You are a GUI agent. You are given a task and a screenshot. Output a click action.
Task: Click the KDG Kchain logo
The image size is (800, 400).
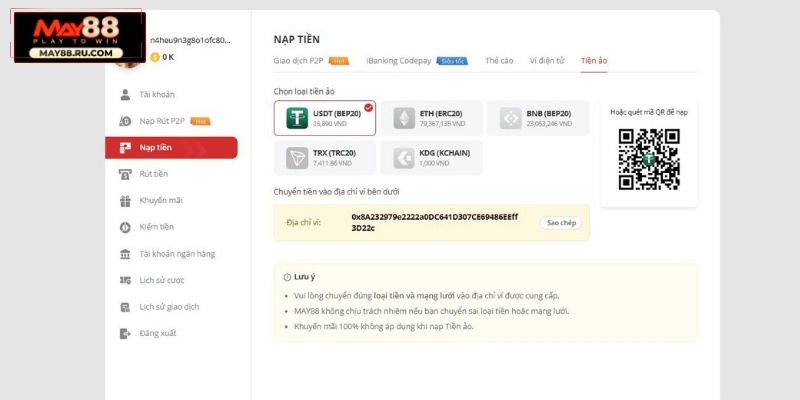pyautogui.click(x=404, y=158)
